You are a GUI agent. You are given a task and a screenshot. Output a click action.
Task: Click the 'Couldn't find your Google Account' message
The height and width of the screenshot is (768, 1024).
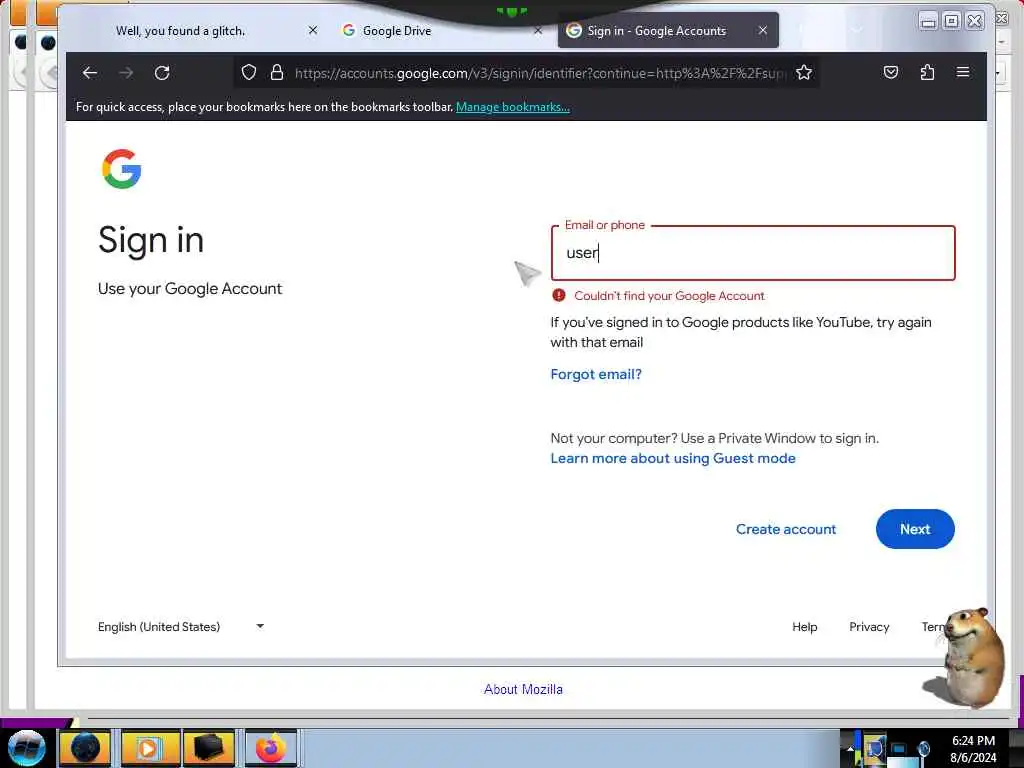pyautogui.click(x=669, y=296)
